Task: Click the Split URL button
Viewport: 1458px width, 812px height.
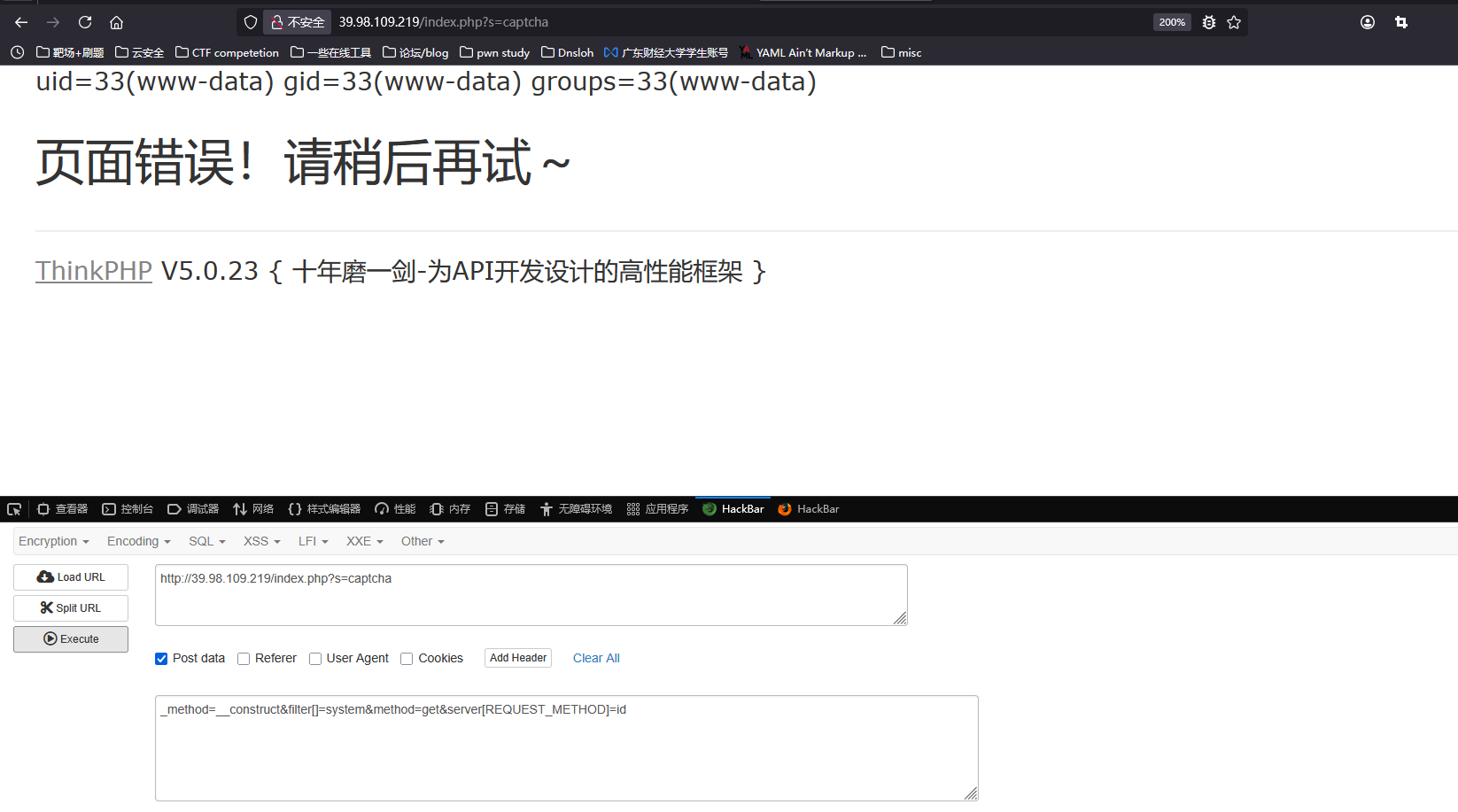Action: [71, 608]
